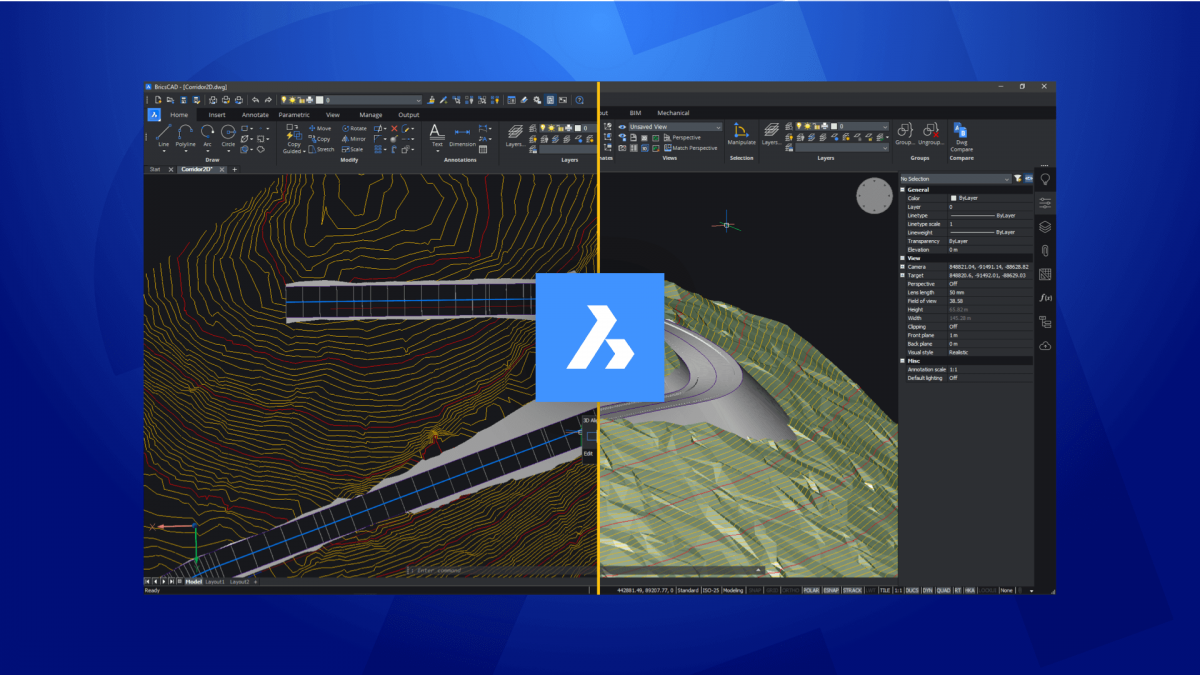Toggle ESNAP in the status bar
The image size is (1200, 675).
click(830, 592)
